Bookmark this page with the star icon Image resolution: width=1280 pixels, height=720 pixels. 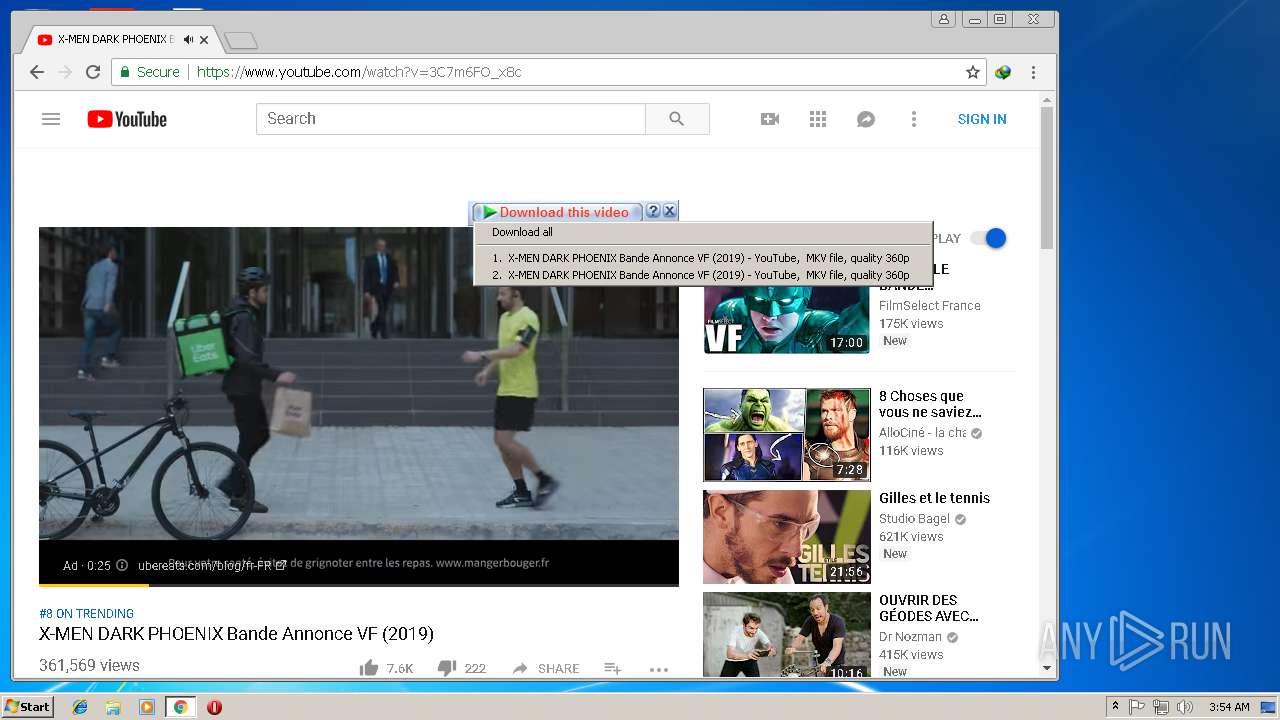(x=972, y=72)
